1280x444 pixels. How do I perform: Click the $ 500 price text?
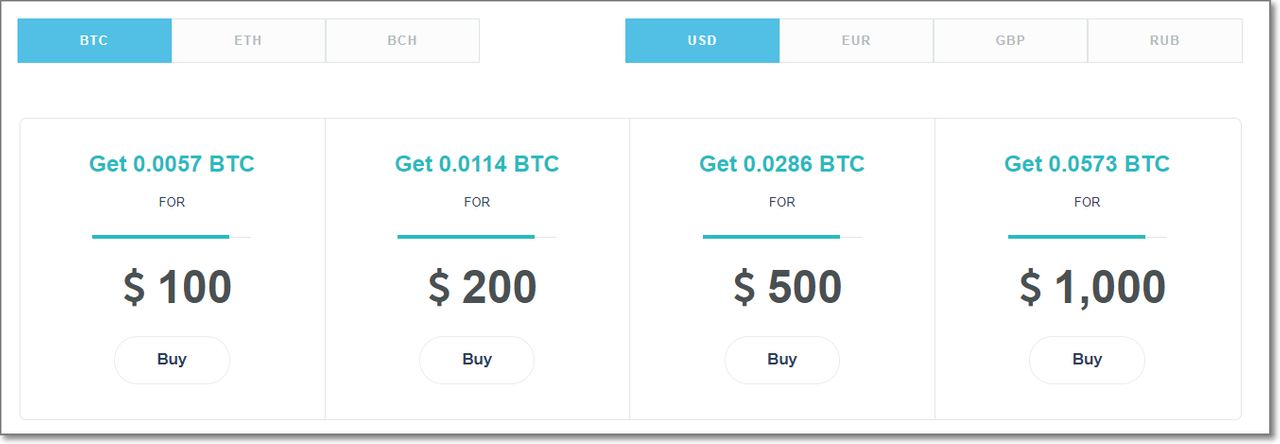(x=787, y=287)
